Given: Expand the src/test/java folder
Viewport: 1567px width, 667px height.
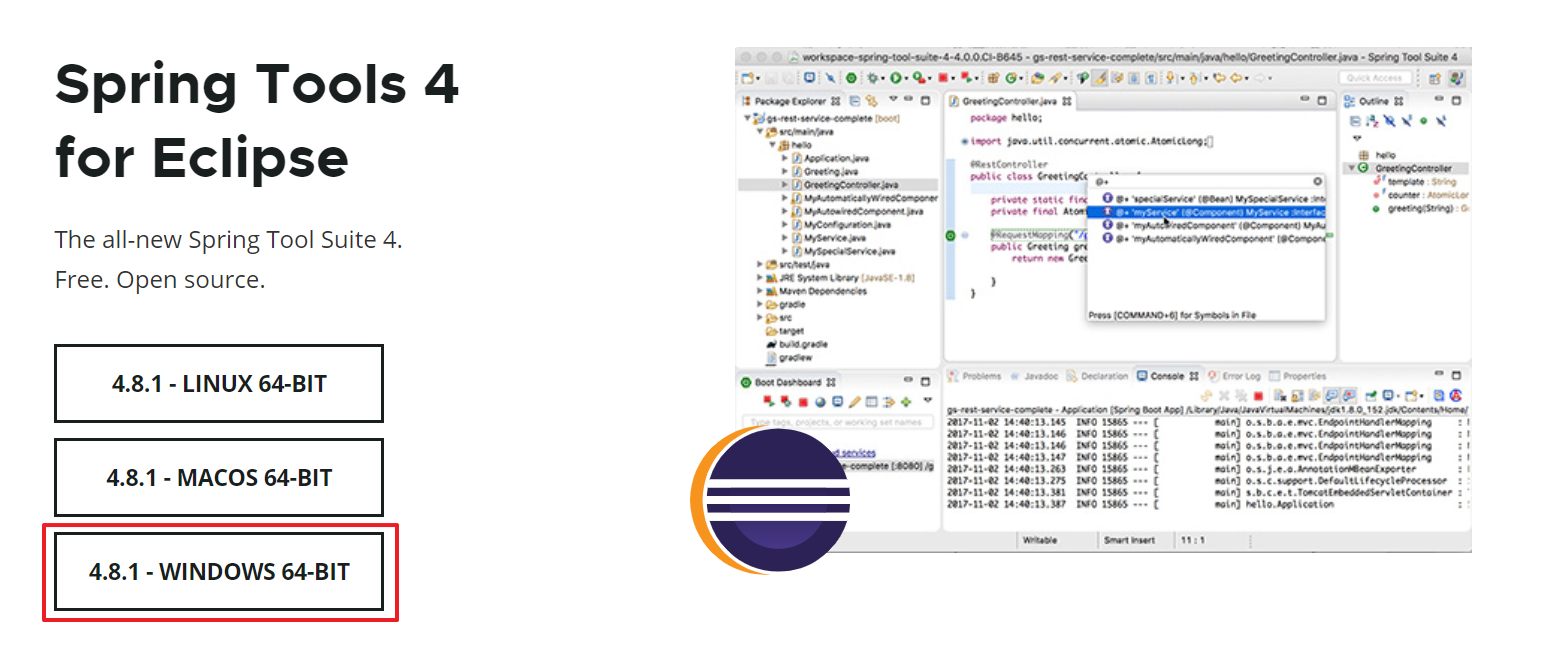Looking at the screenshot, I should (760, 264).
